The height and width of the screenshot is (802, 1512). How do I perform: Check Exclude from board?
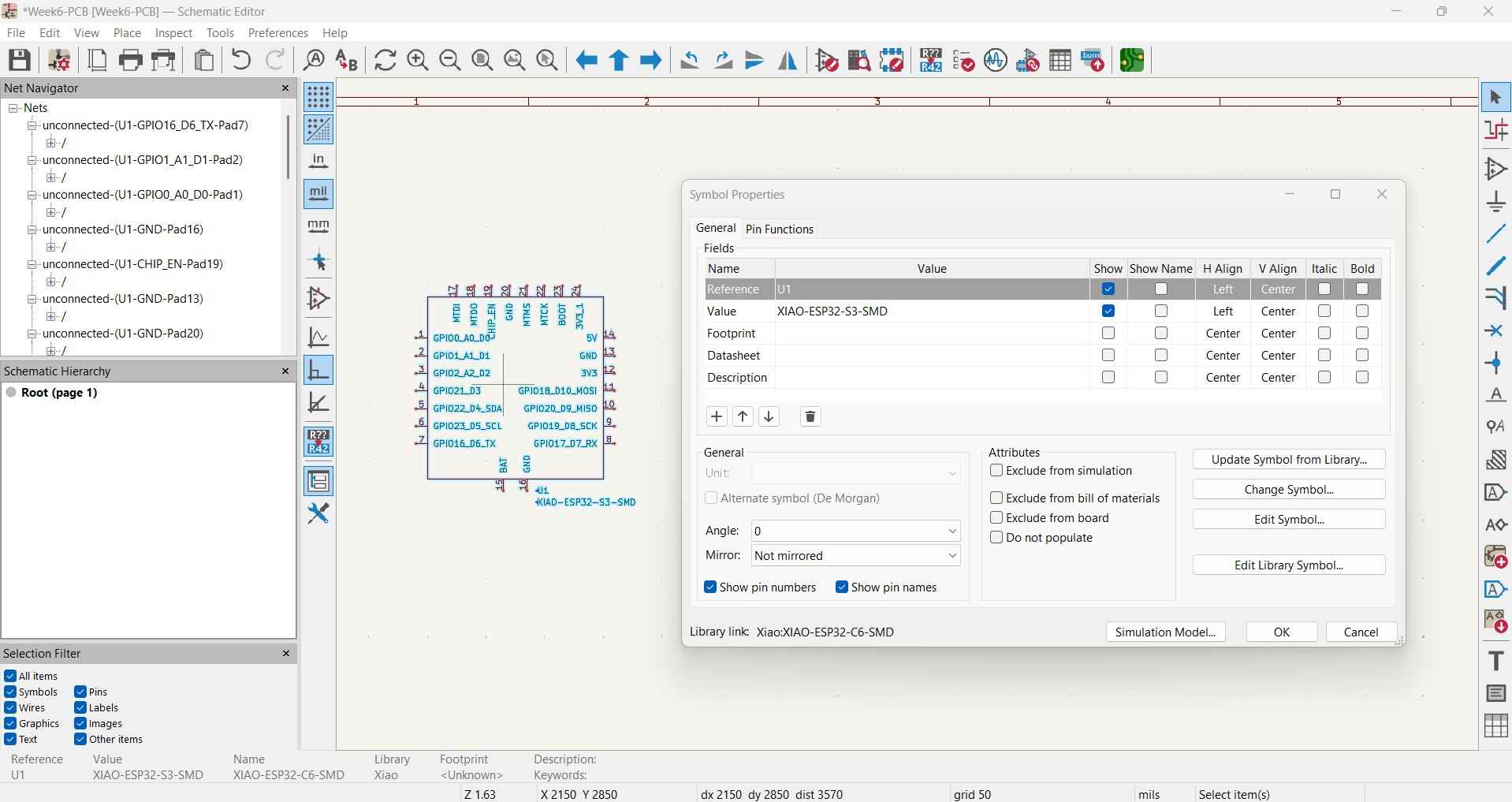click(x=996, y=518)
